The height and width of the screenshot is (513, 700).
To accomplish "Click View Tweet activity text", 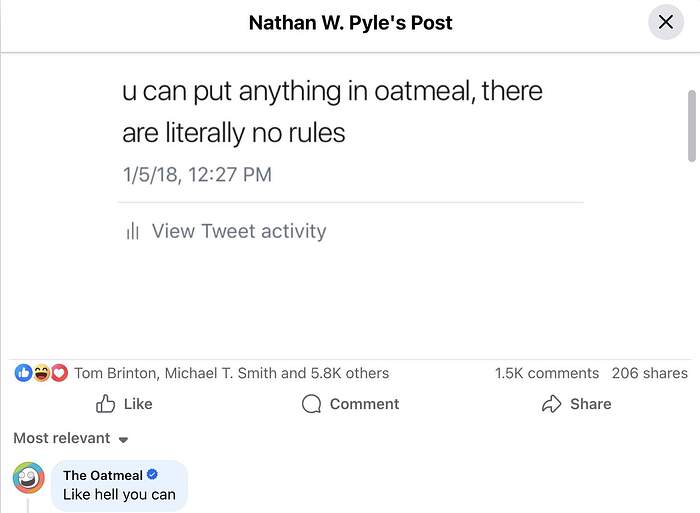I will 239,231.
